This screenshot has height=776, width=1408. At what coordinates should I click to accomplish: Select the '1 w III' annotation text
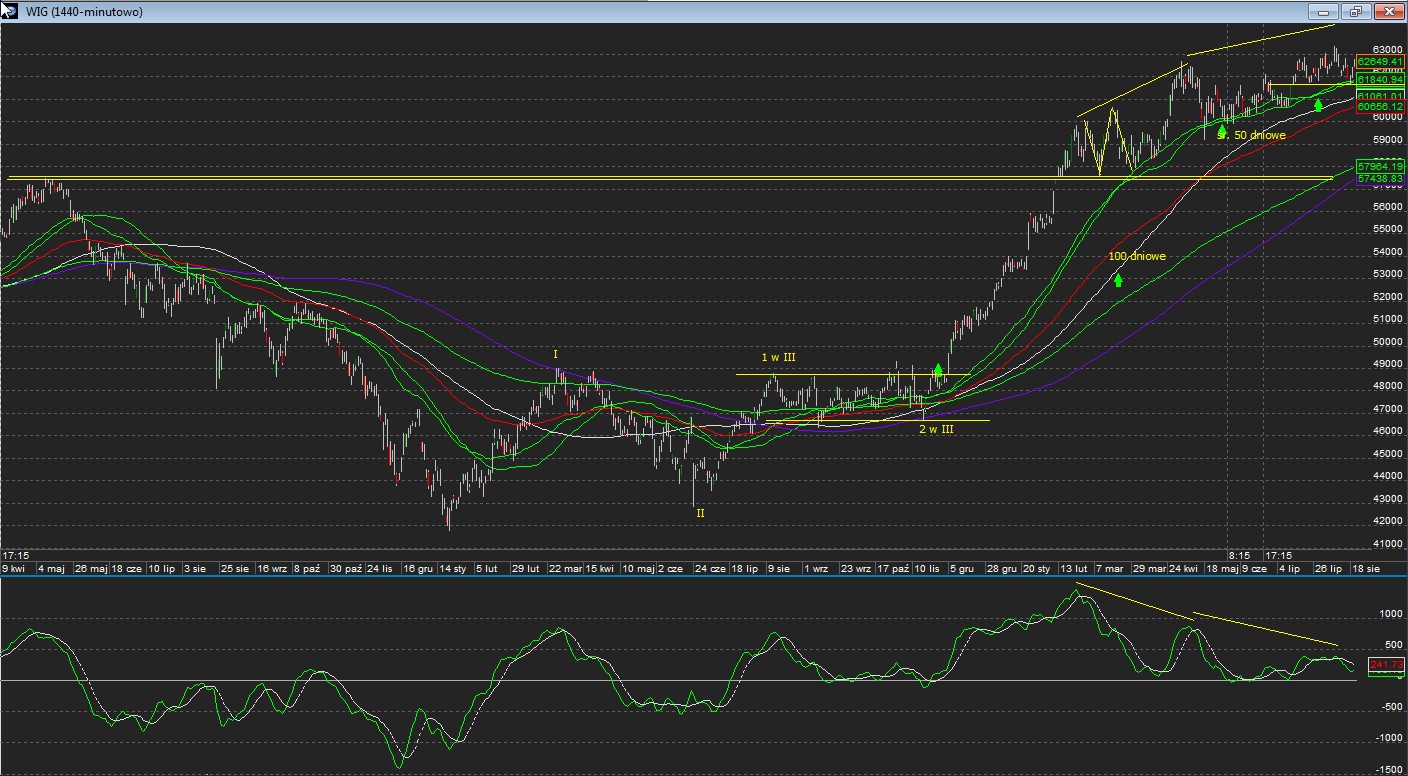coord(779,357)
